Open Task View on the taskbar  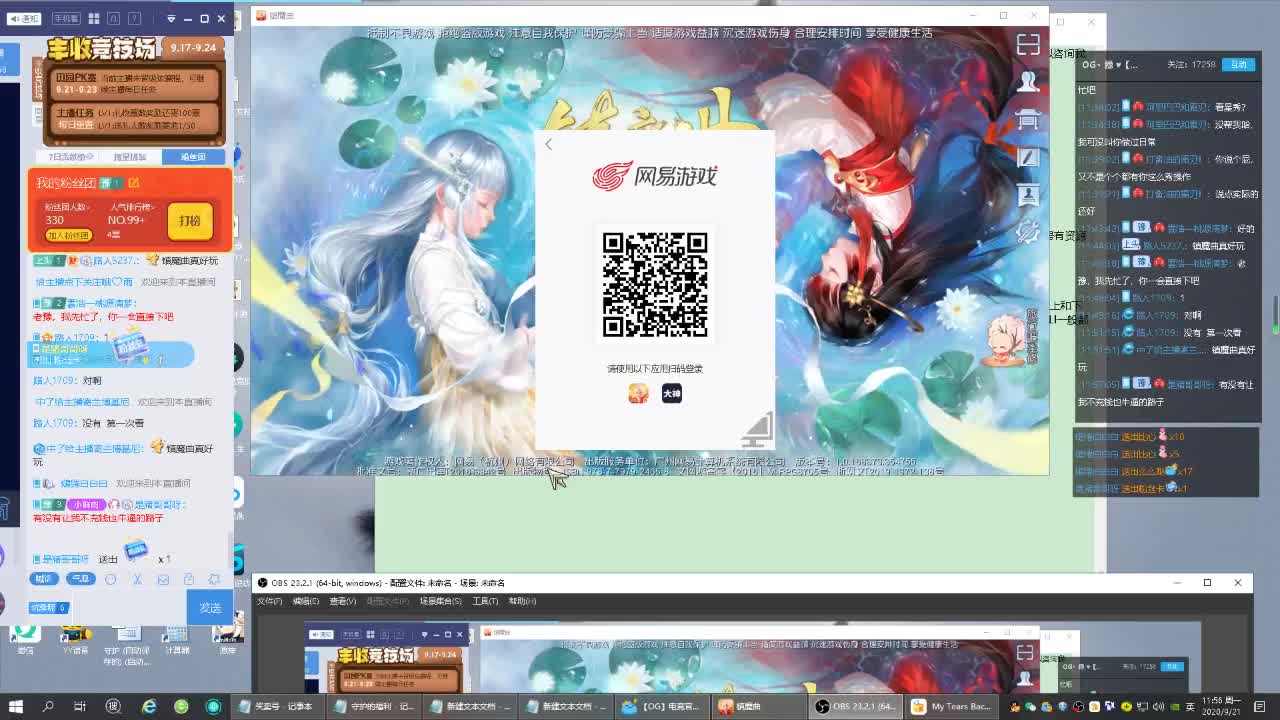tap(80, 706)
